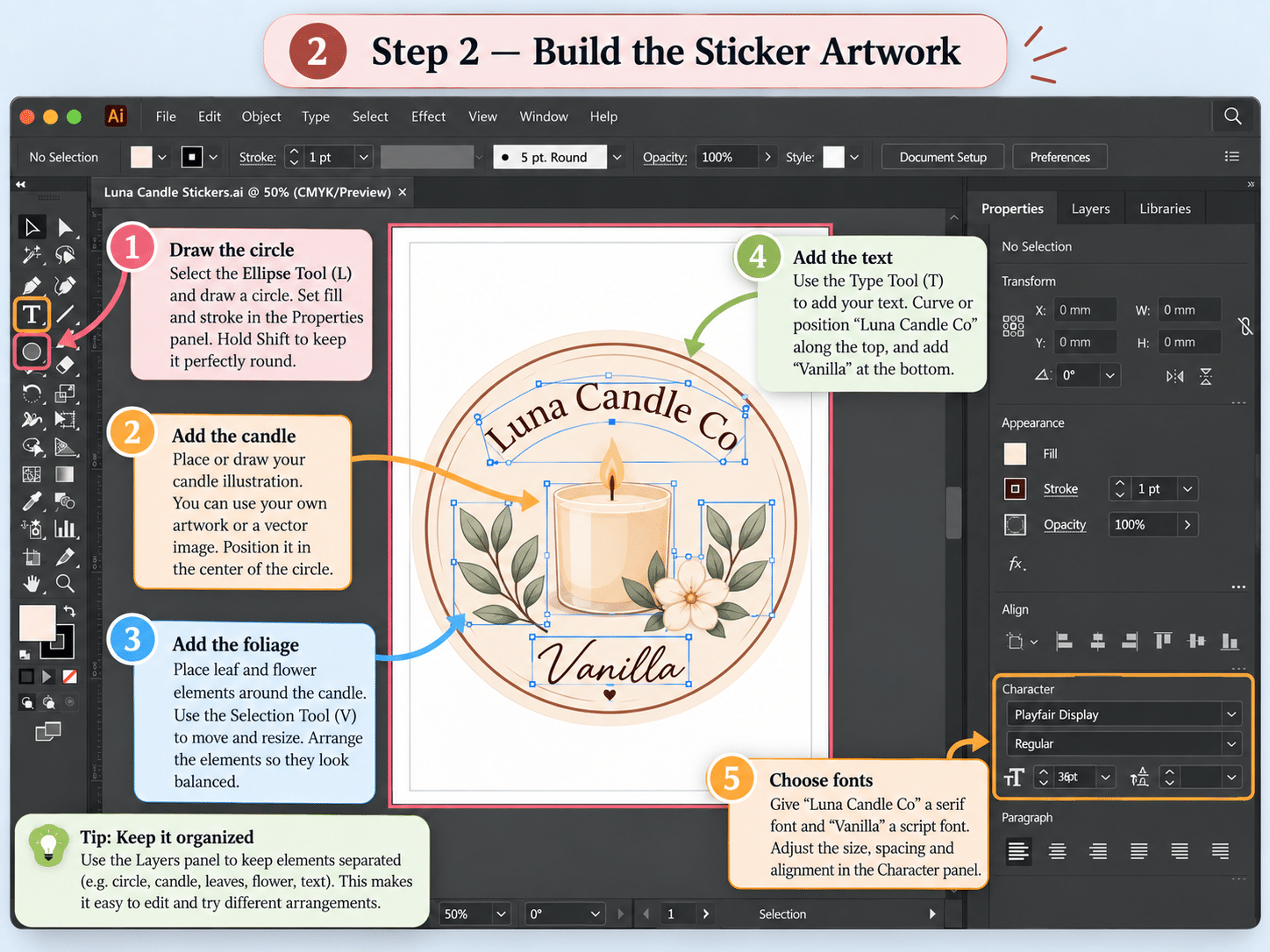Open the Align To options dropdown
This screenshot has height=952, width=1270.
click(1022, 642)
